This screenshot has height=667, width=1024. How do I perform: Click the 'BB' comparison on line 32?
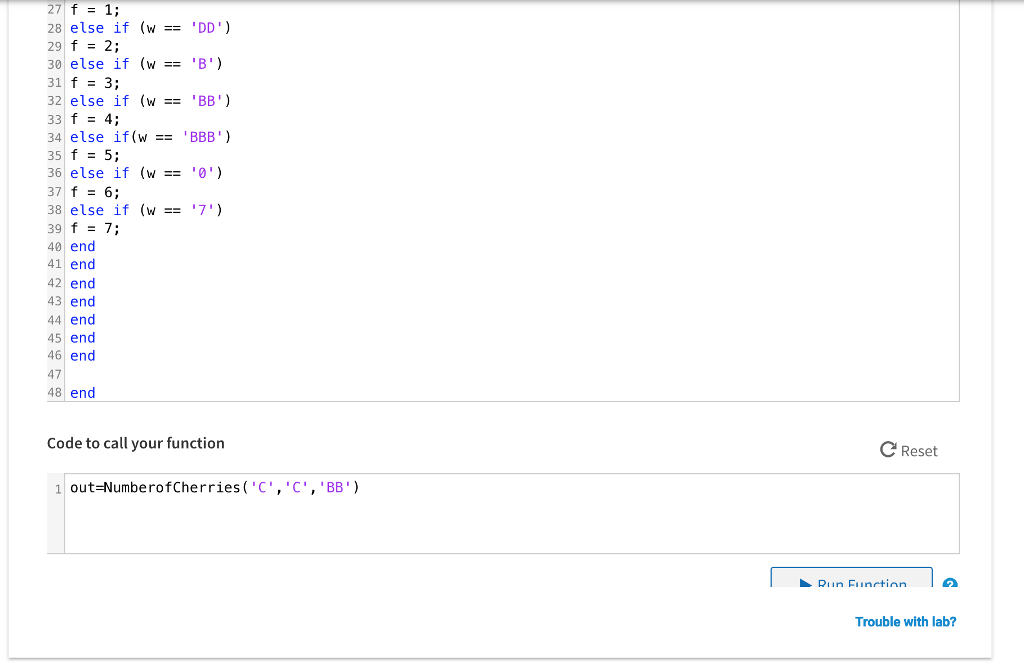click(210, 101)
